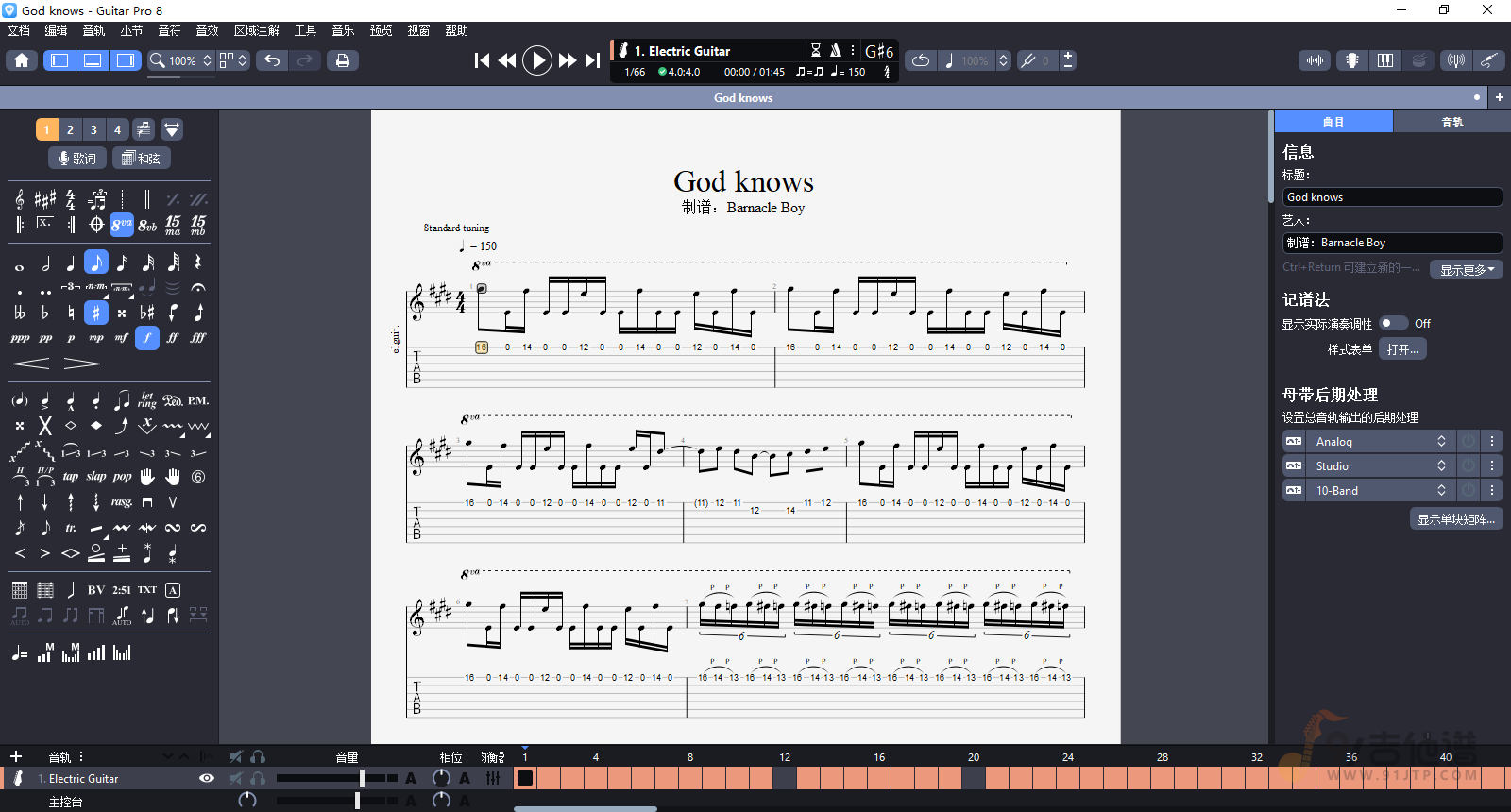Open the 10-Band equalizer dropdown
The height and width of the screenshot is (812, 1511).
pyautogui.click(x=1382, y=490)
